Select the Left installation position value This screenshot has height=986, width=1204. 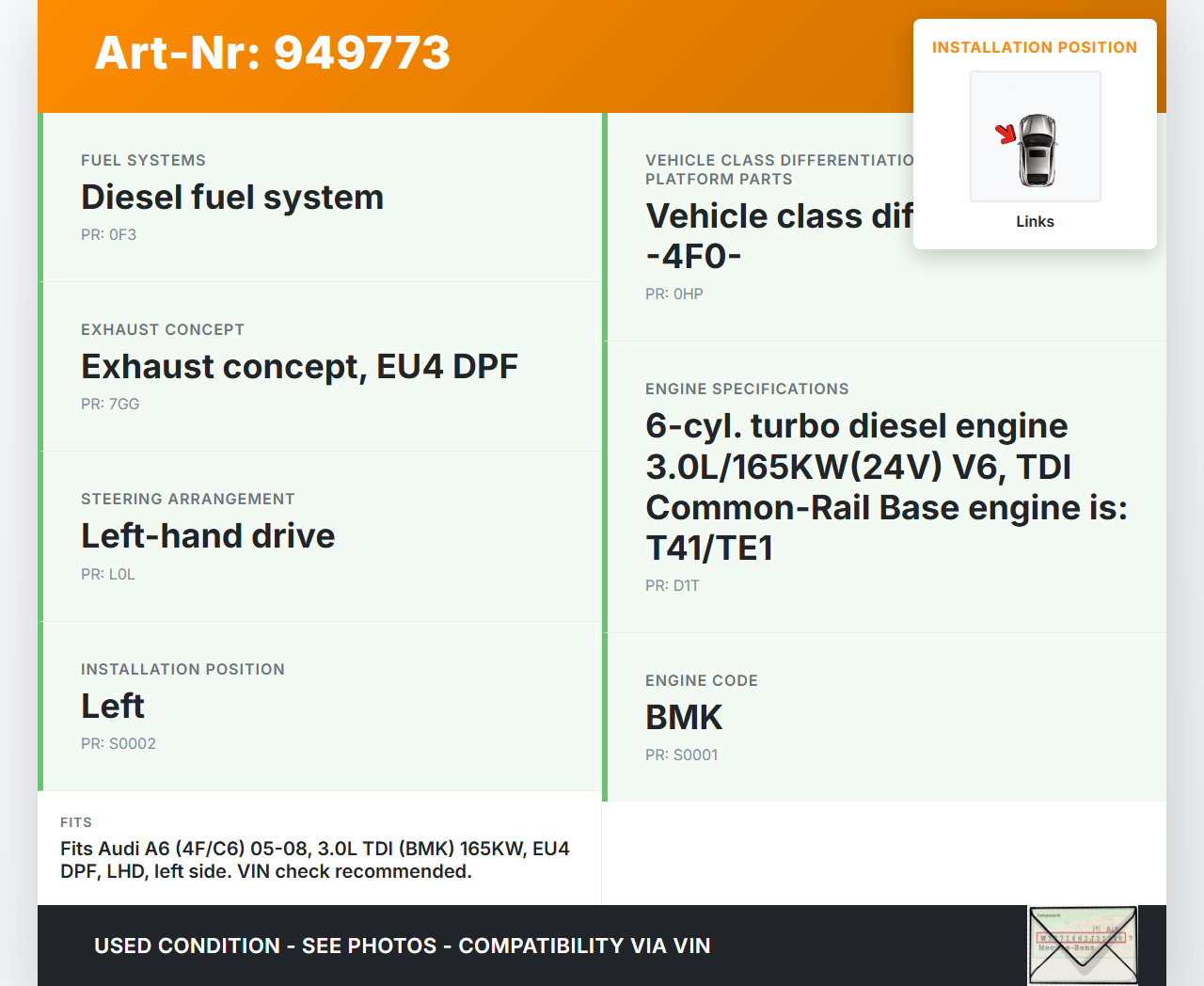tap(113, 707)
